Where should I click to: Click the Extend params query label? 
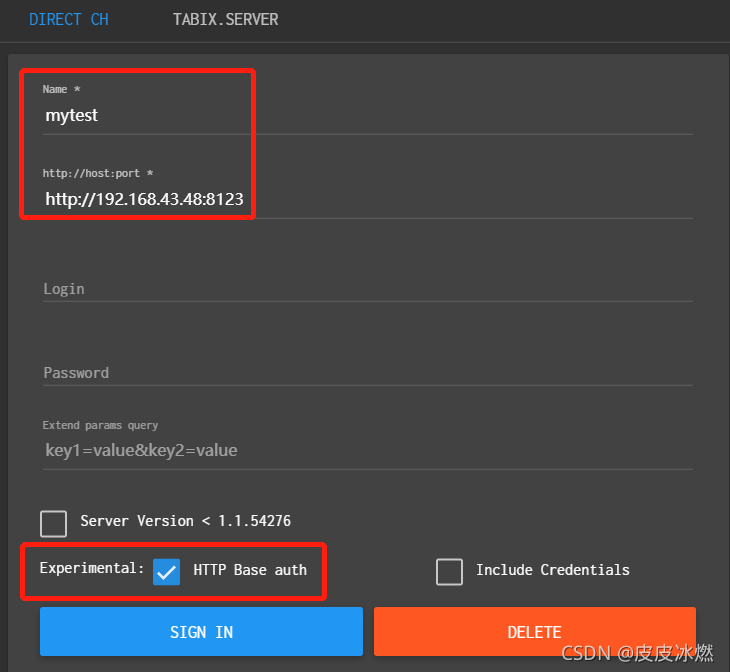pyautogui.click(x=100, y=425)
